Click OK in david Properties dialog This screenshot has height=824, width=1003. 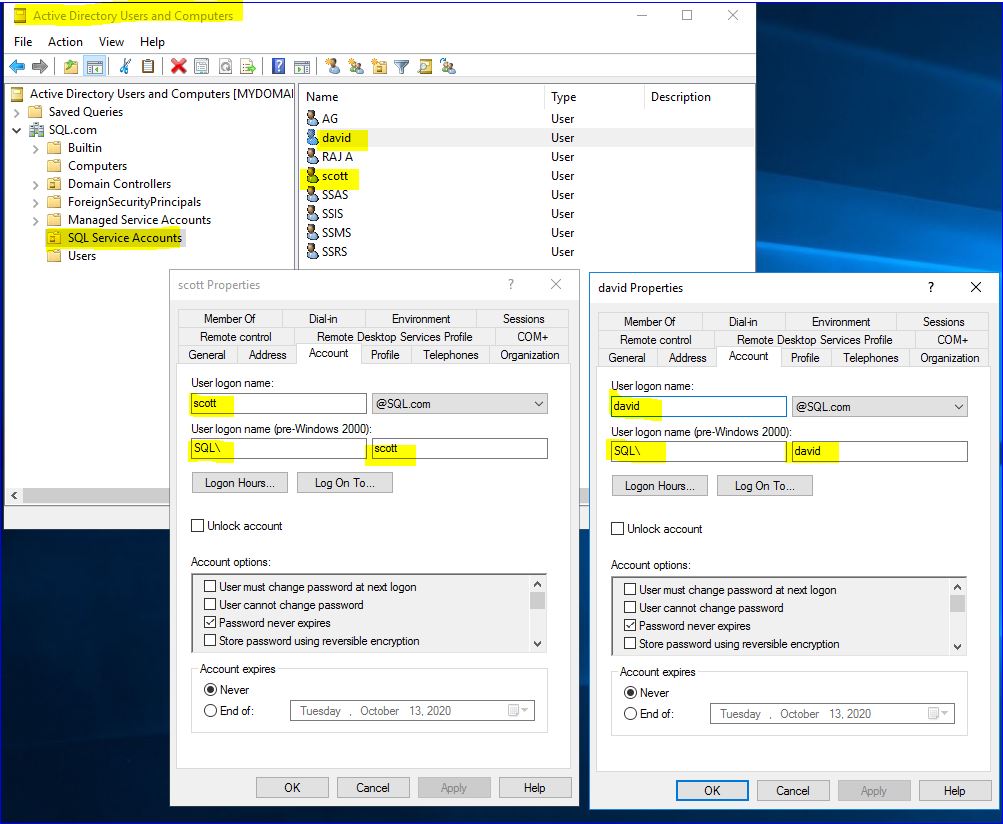(711, 790)
